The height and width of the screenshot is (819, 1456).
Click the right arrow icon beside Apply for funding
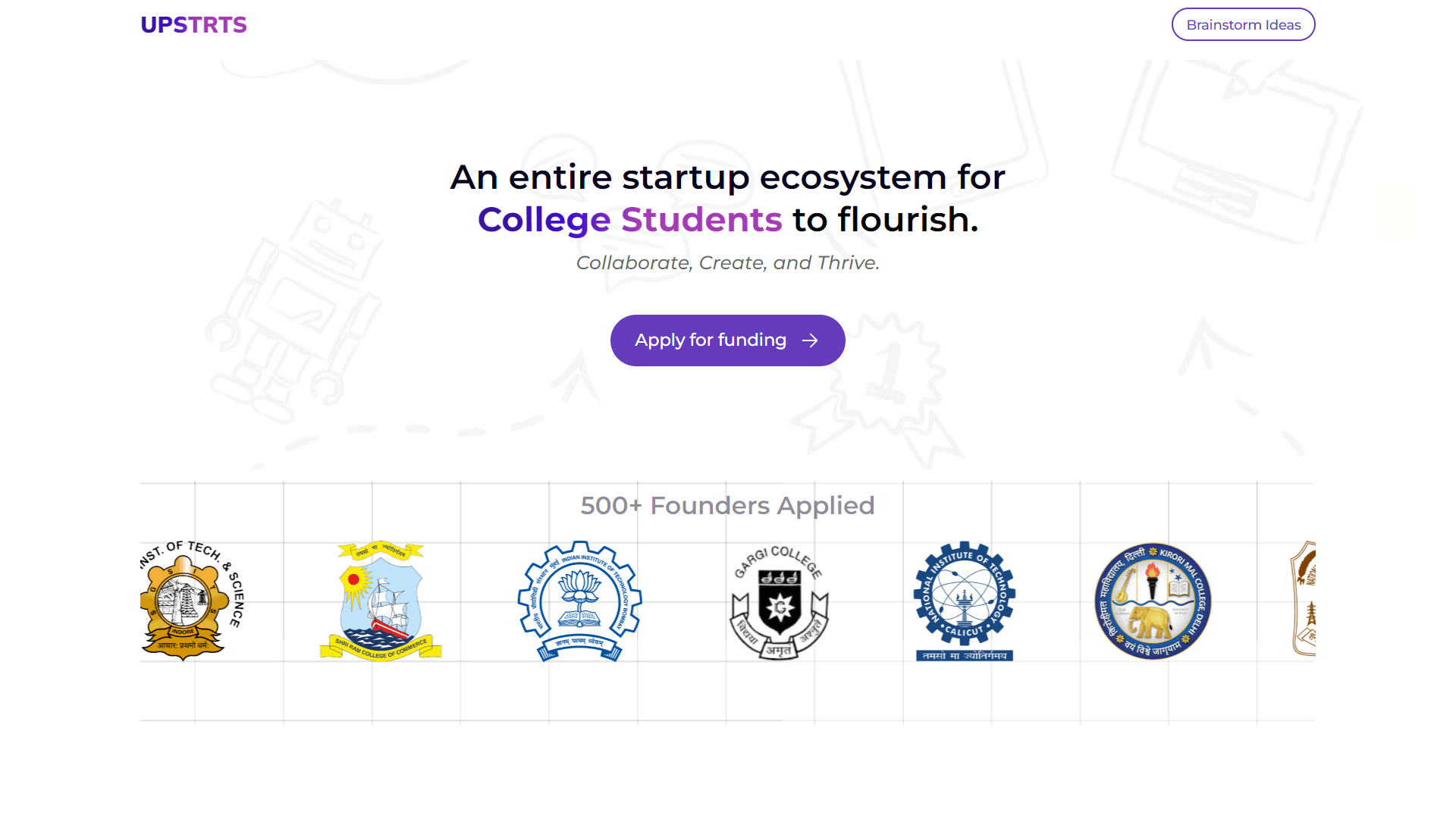[810, 340]
